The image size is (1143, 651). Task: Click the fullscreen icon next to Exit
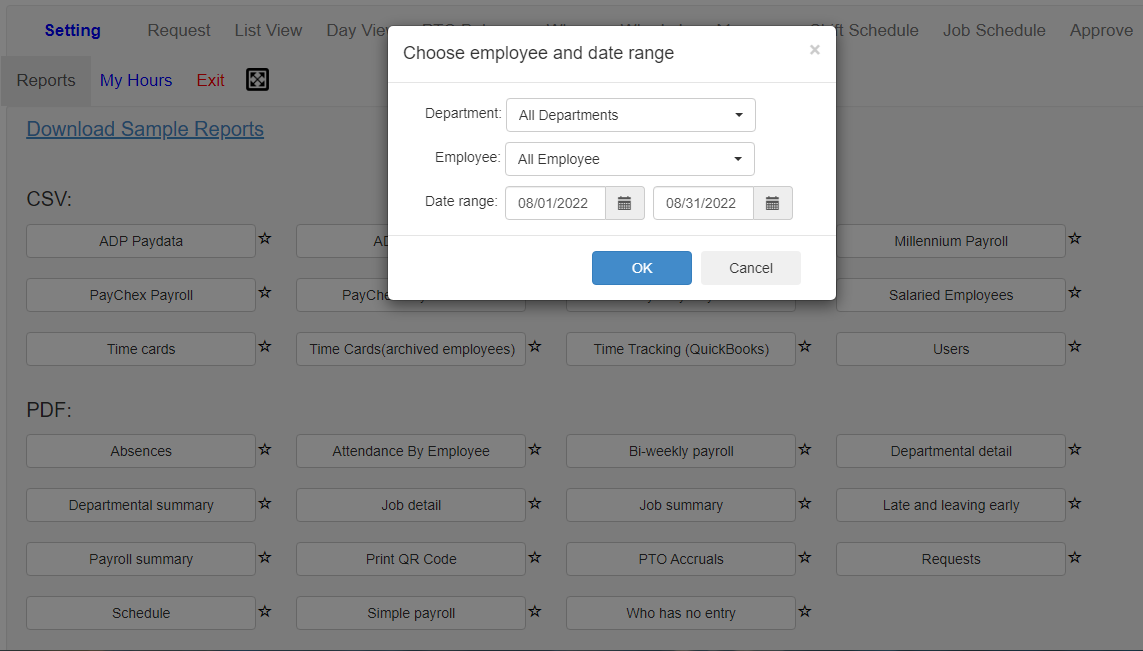click(x=257, y=80)
